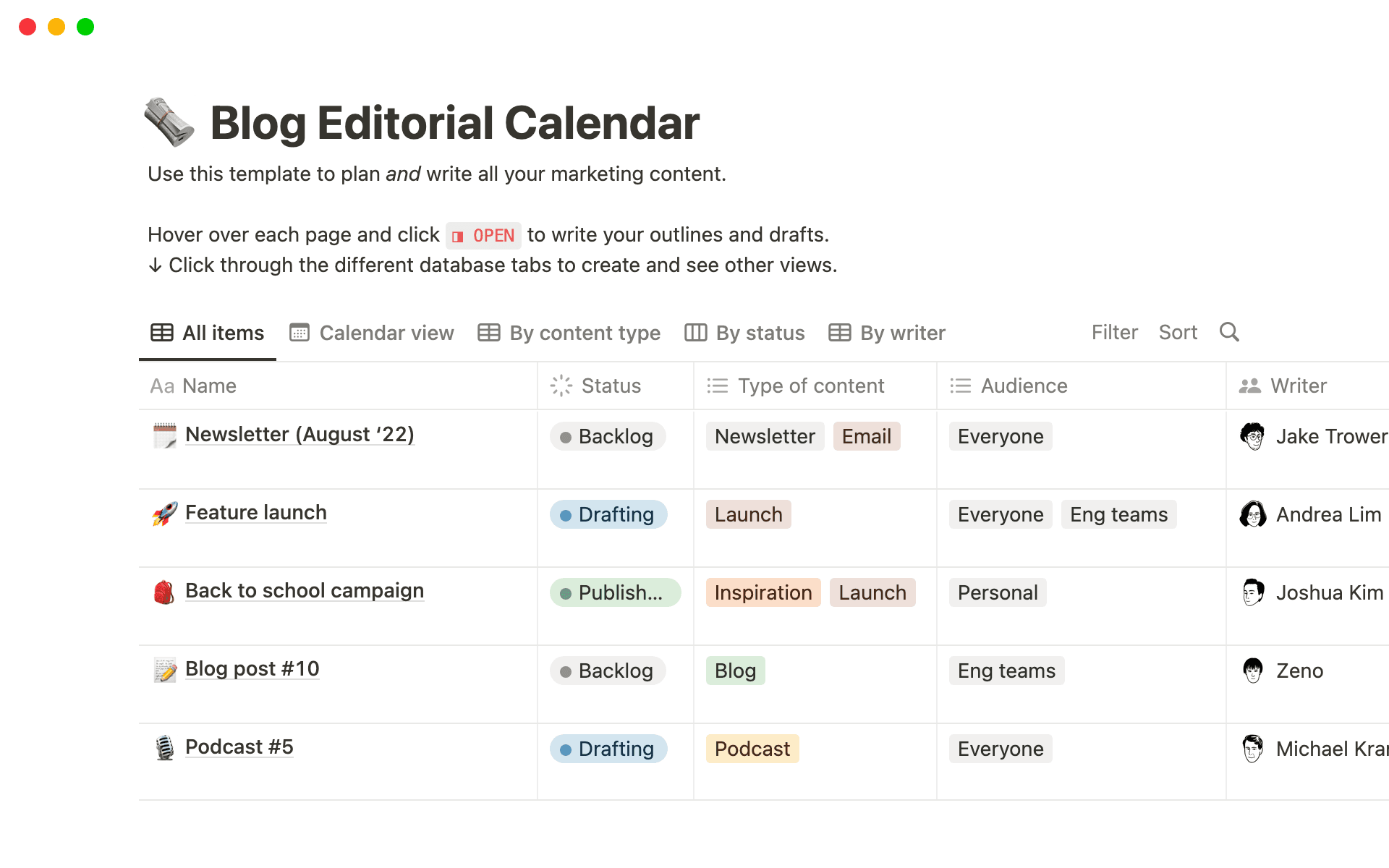The width and height of the screenshot is (1389, 868).
Task: Click the notepad icon beside Newsletter (August '22)
Action: (x=165, y=434)
